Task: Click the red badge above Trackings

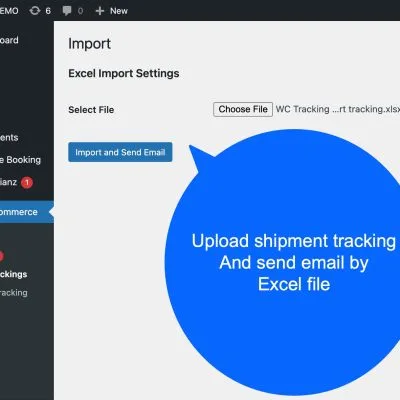Action: click(1, 256)
